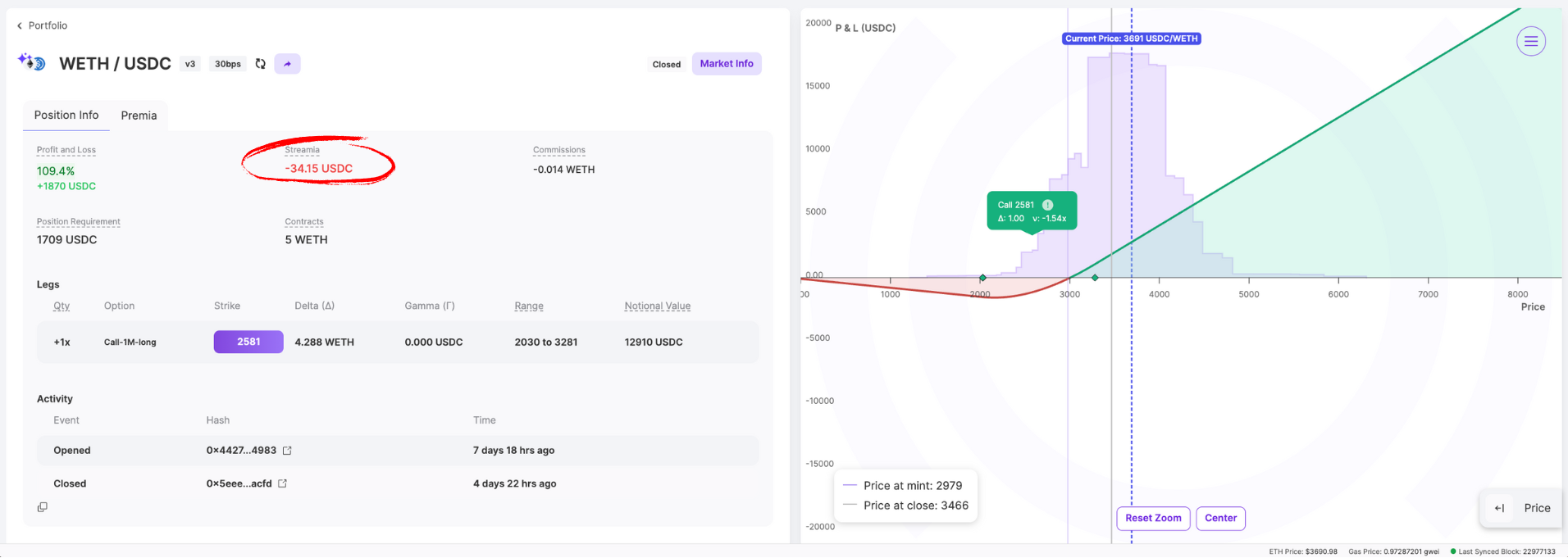Viewport: 1568px width, 558px height.
Task: Center the chart with the Center button
Action: [1220, 518]
